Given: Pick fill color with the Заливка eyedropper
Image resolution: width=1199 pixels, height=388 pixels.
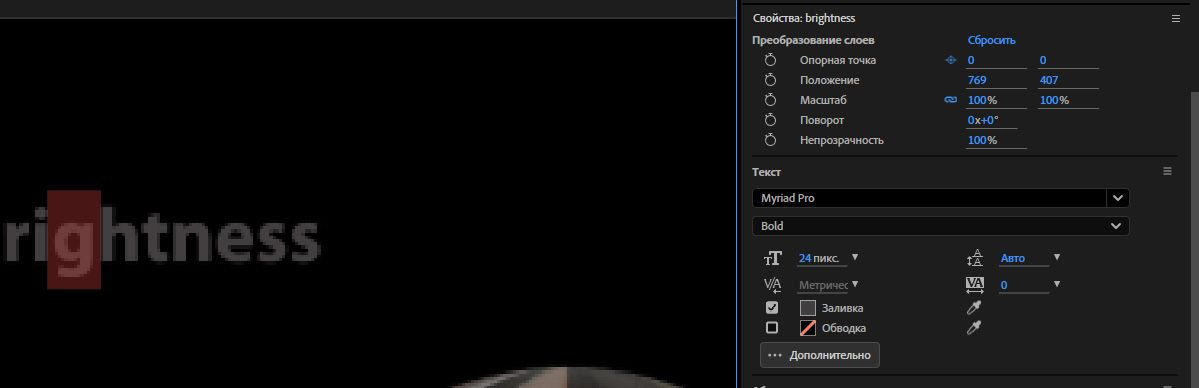Looking at the screenshot, I should (x=974, y=308).
